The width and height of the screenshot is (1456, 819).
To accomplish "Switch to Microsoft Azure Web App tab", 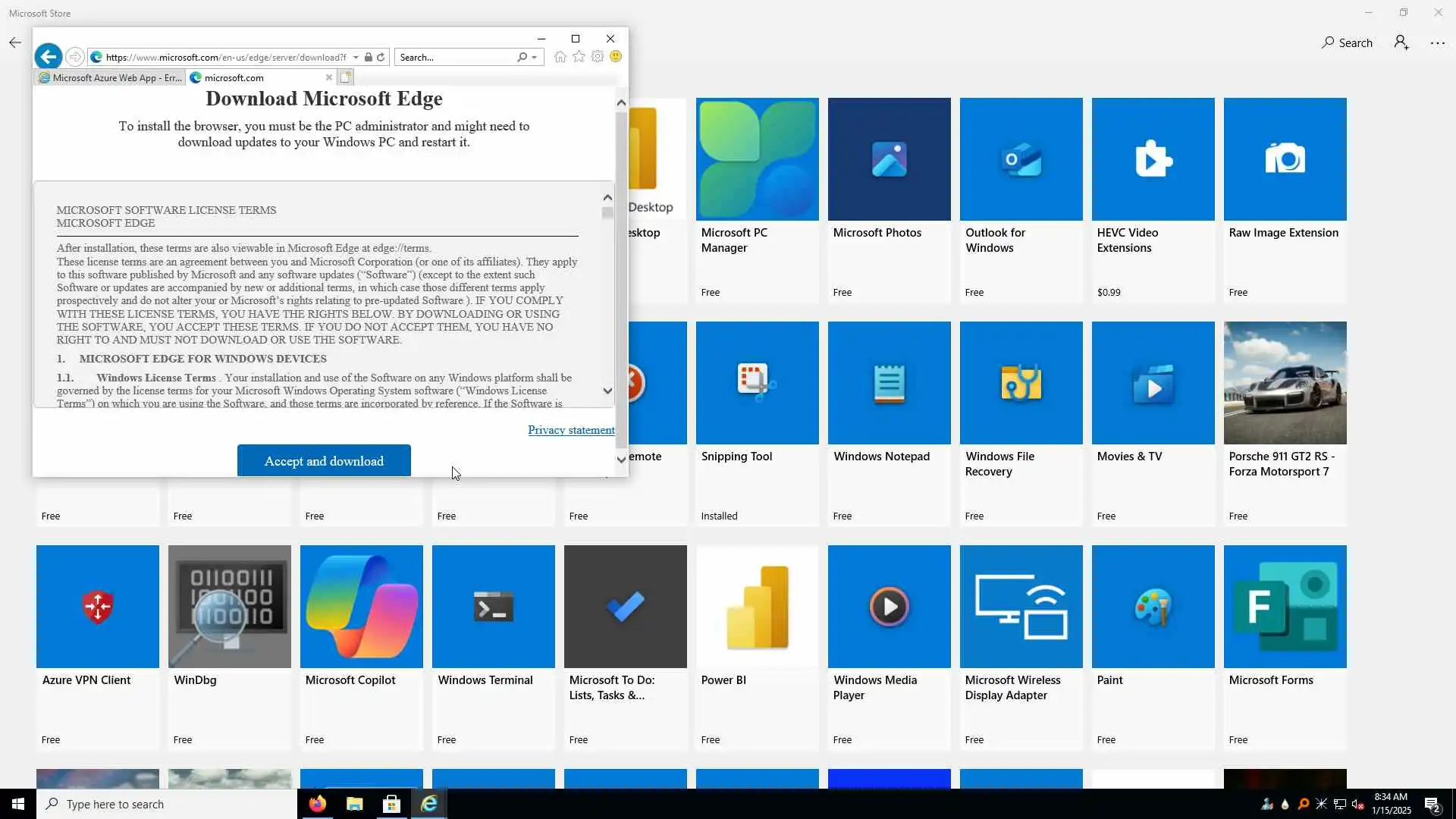I will coord(110,77).
